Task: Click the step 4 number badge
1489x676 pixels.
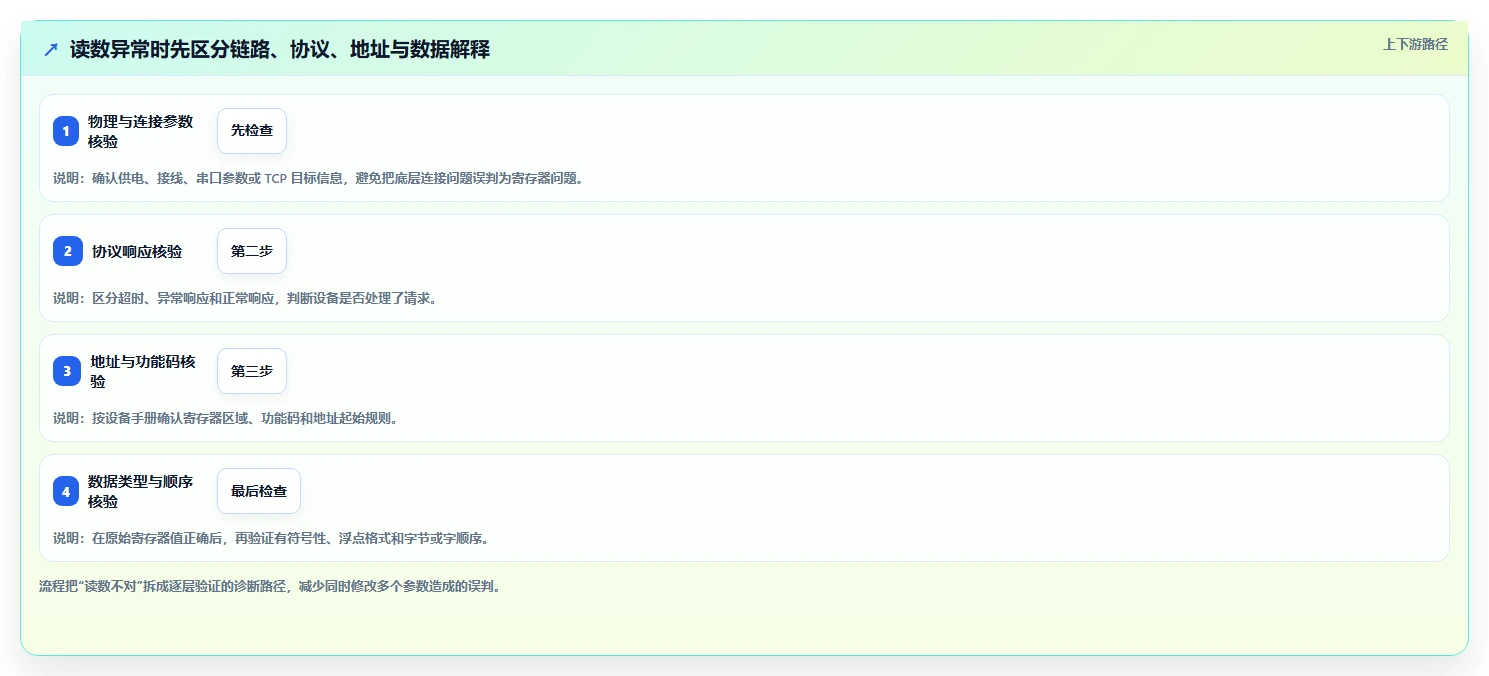Action: click(66, 491)
